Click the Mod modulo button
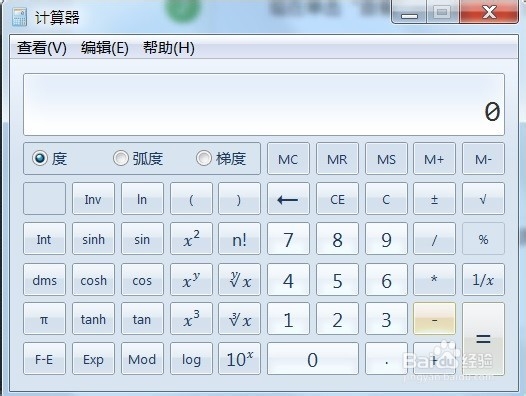526x396 pixels. (x=142, y=358)
